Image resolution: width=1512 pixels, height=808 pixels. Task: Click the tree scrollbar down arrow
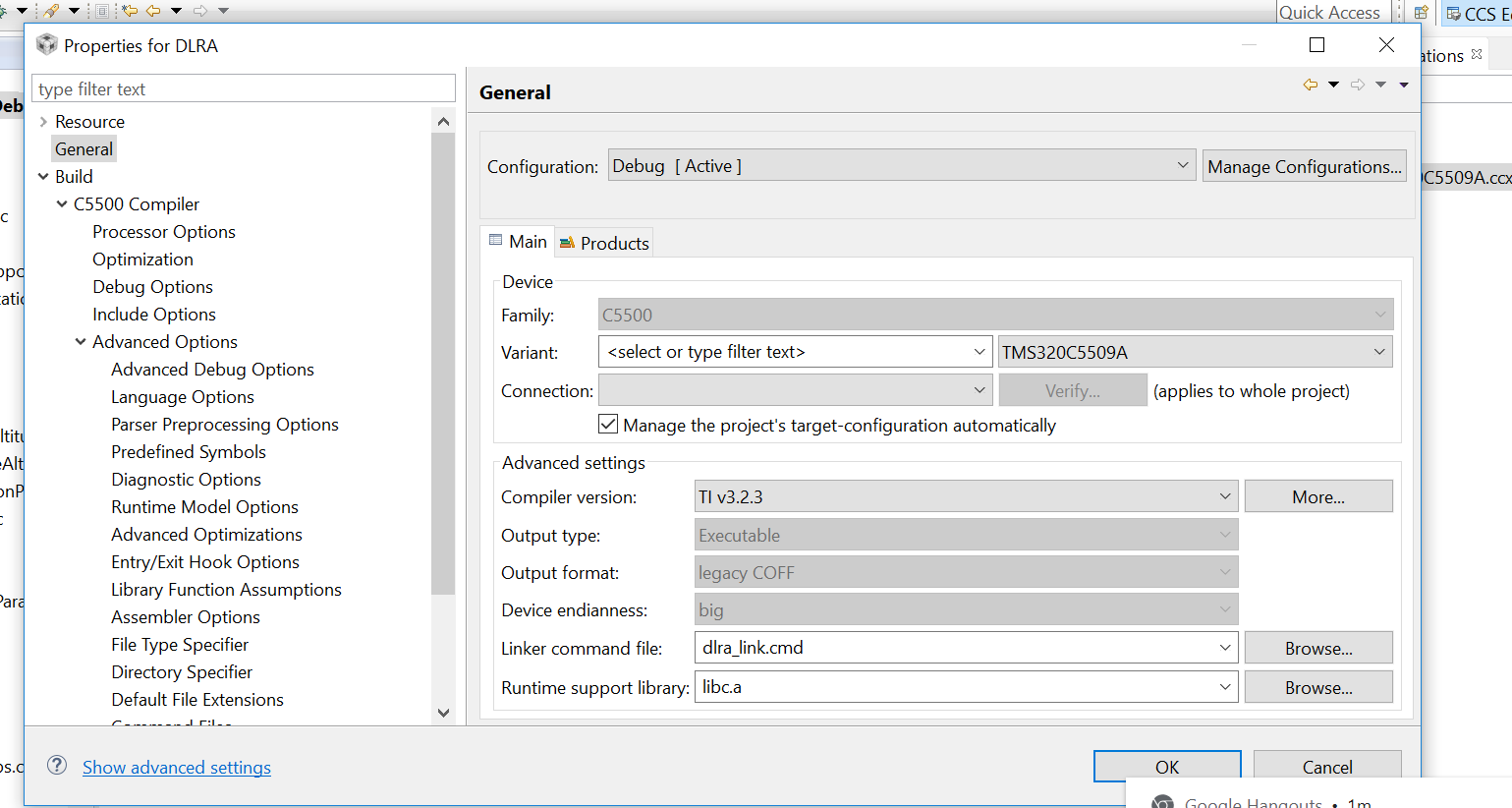click(x=443, y=713)
